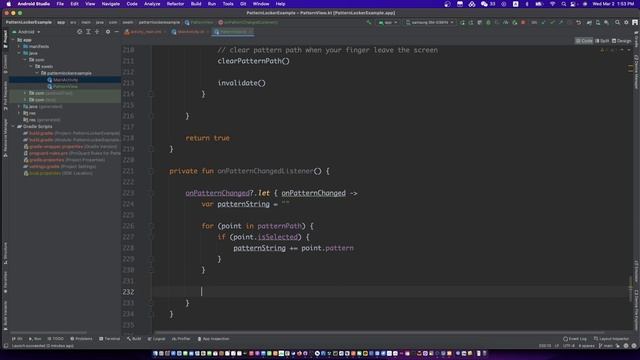
Task: Expand the manifests folder
Action: pos(19,47)
